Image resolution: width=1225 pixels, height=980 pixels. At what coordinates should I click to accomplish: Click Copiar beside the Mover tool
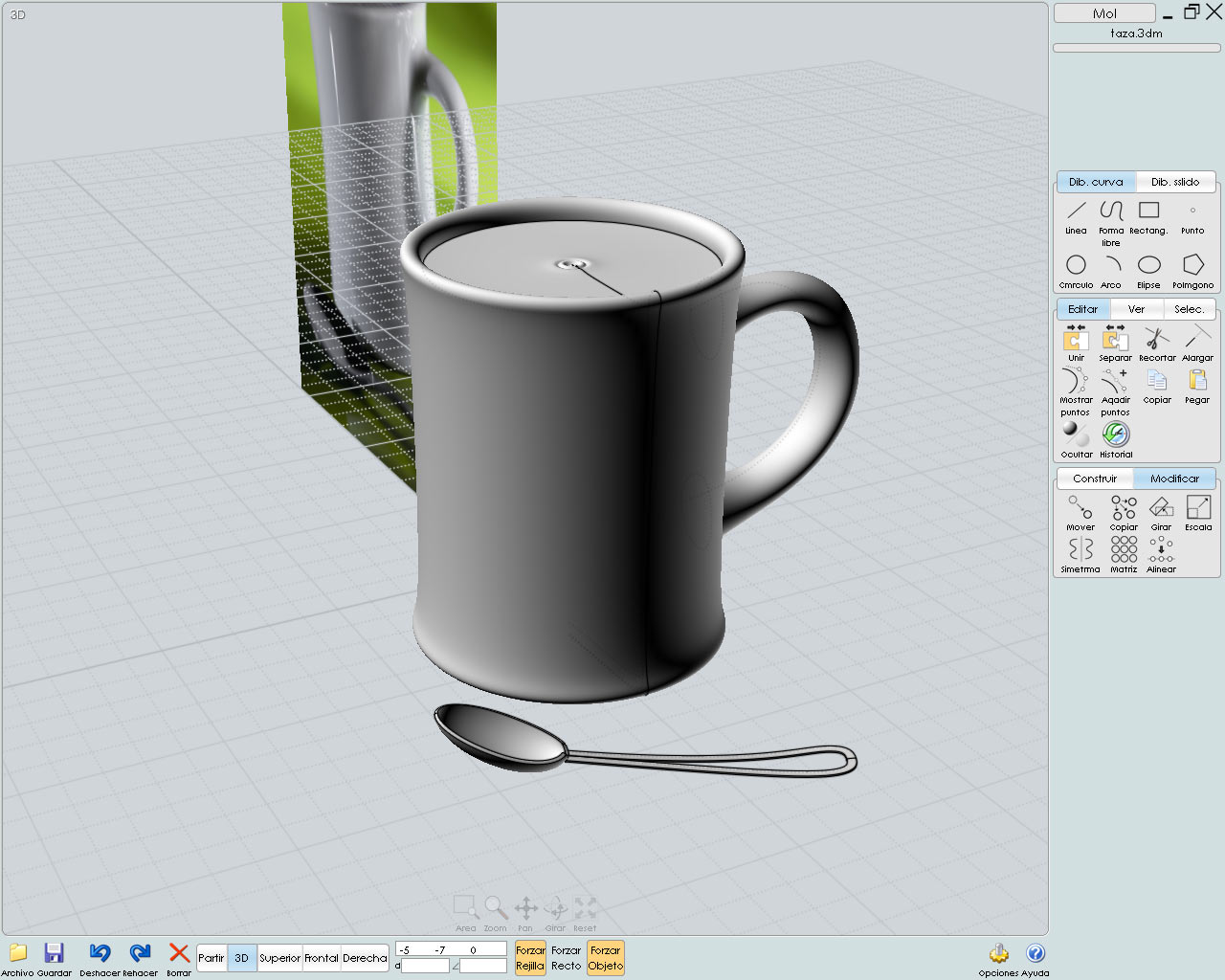1124,513
